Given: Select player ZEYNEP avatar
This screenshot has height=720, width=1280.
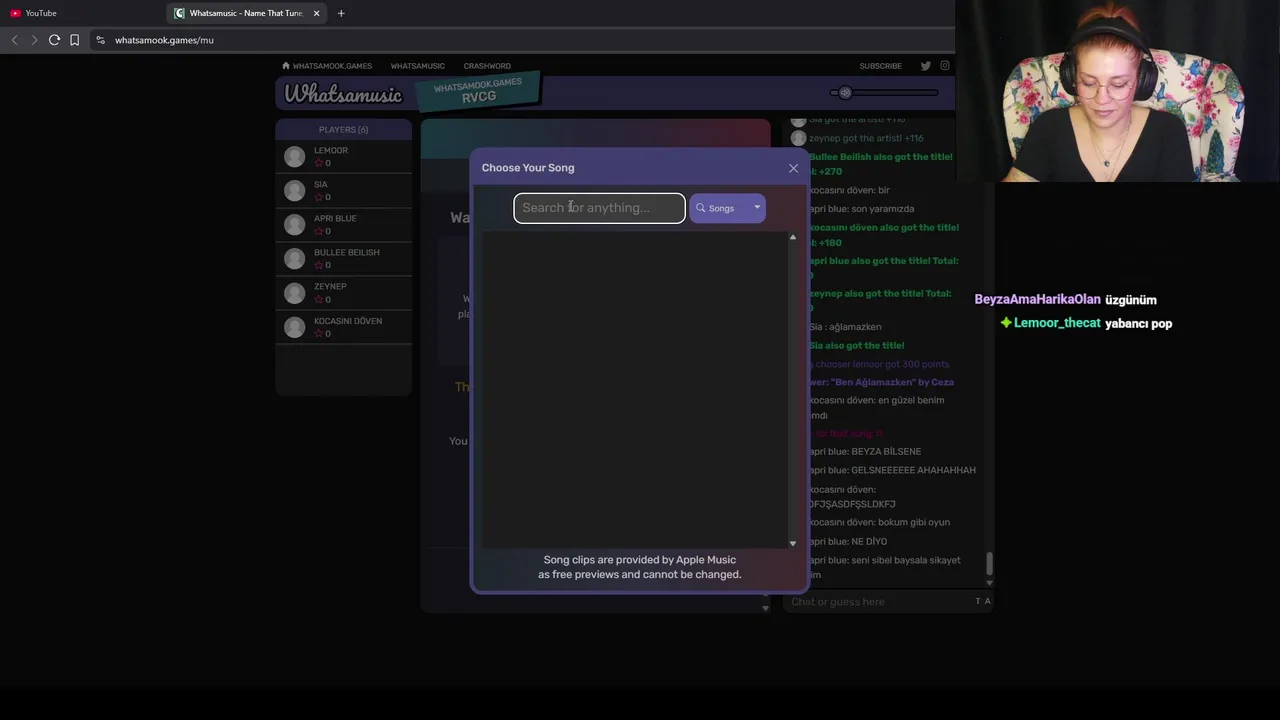Looking at the screenshot, I should pyautogui.click(x=294, y=293).
